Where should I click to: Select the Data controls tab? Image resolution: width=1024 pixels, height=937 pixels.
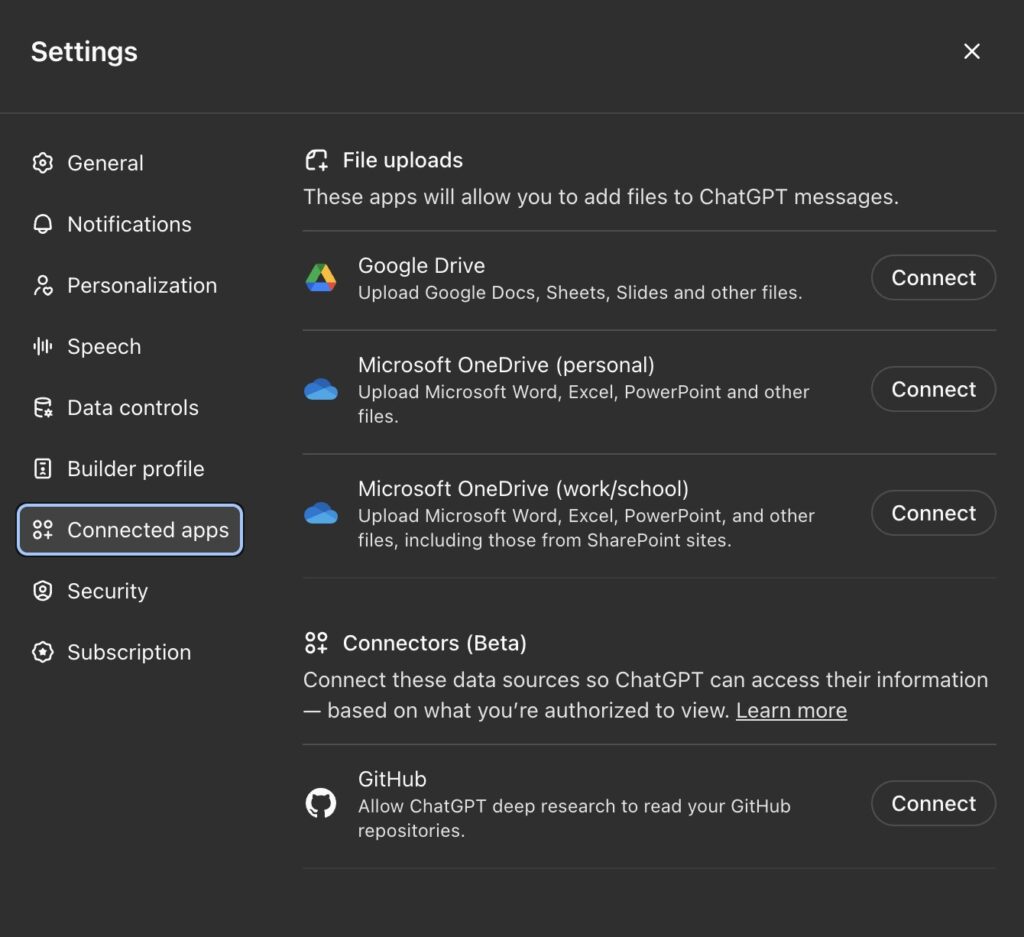click(130, 407)
